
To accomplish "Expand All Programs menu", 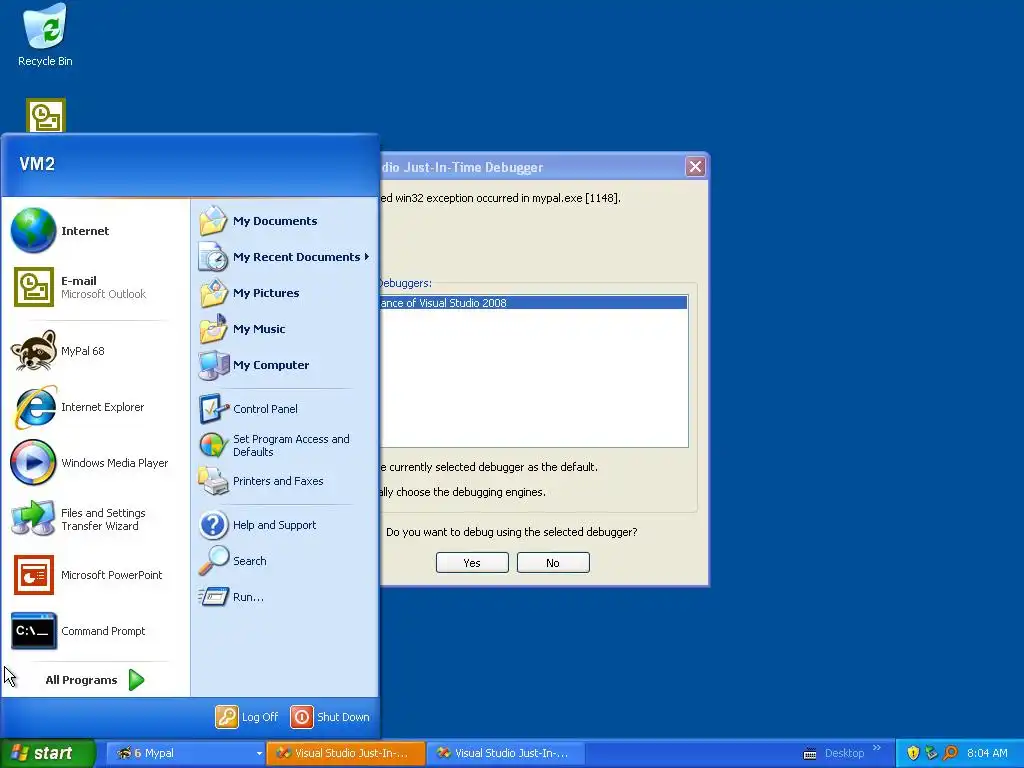I will [95, 680].
